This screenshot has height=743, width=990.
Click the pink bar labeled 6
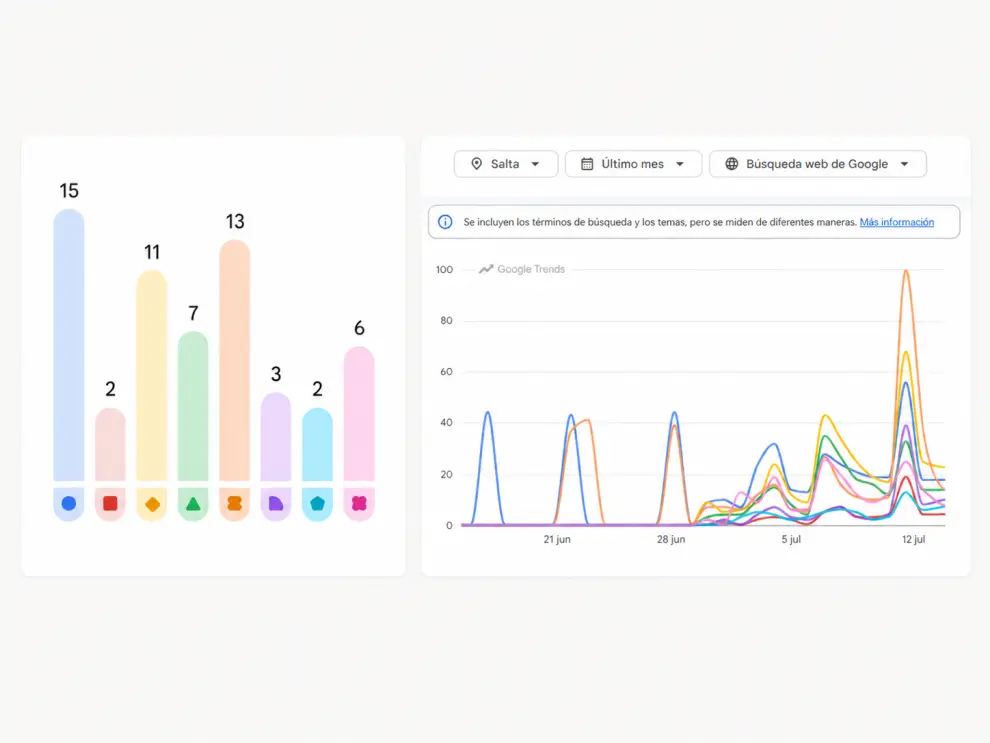pos(359,414)
